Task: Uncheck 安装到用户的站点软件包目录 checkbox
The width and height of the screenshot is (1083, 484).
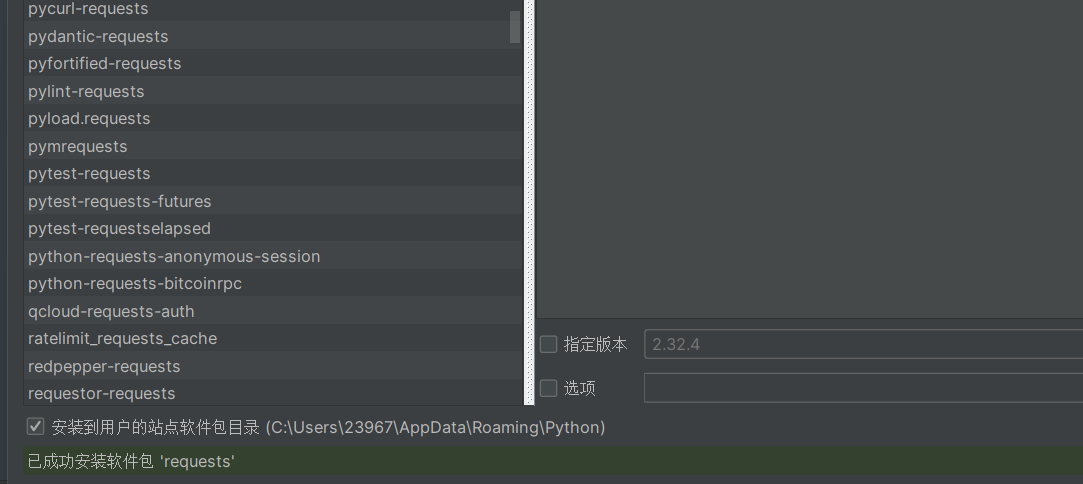Action: tap(35, 427)
